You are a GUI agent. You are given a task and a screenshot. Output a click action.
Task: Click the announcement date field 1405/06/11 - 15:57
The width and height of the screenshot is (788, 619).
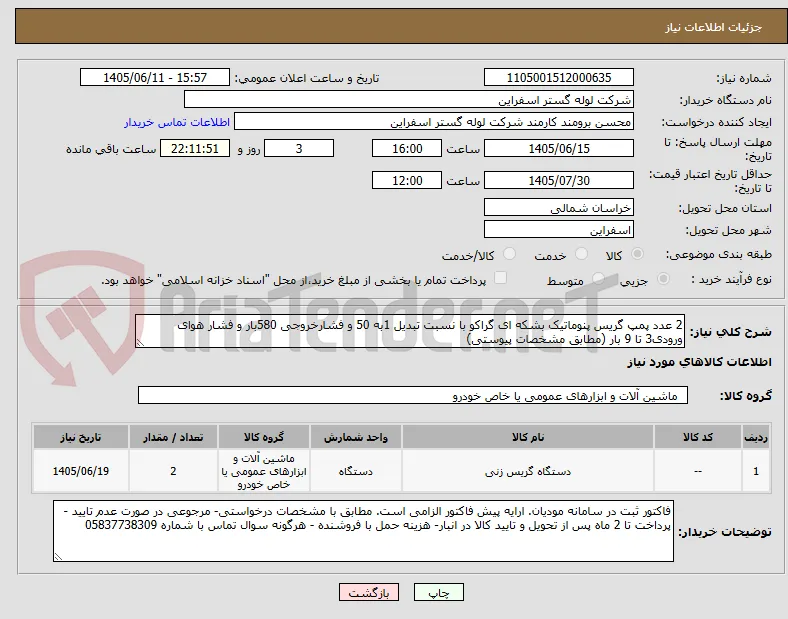[155, 77]
